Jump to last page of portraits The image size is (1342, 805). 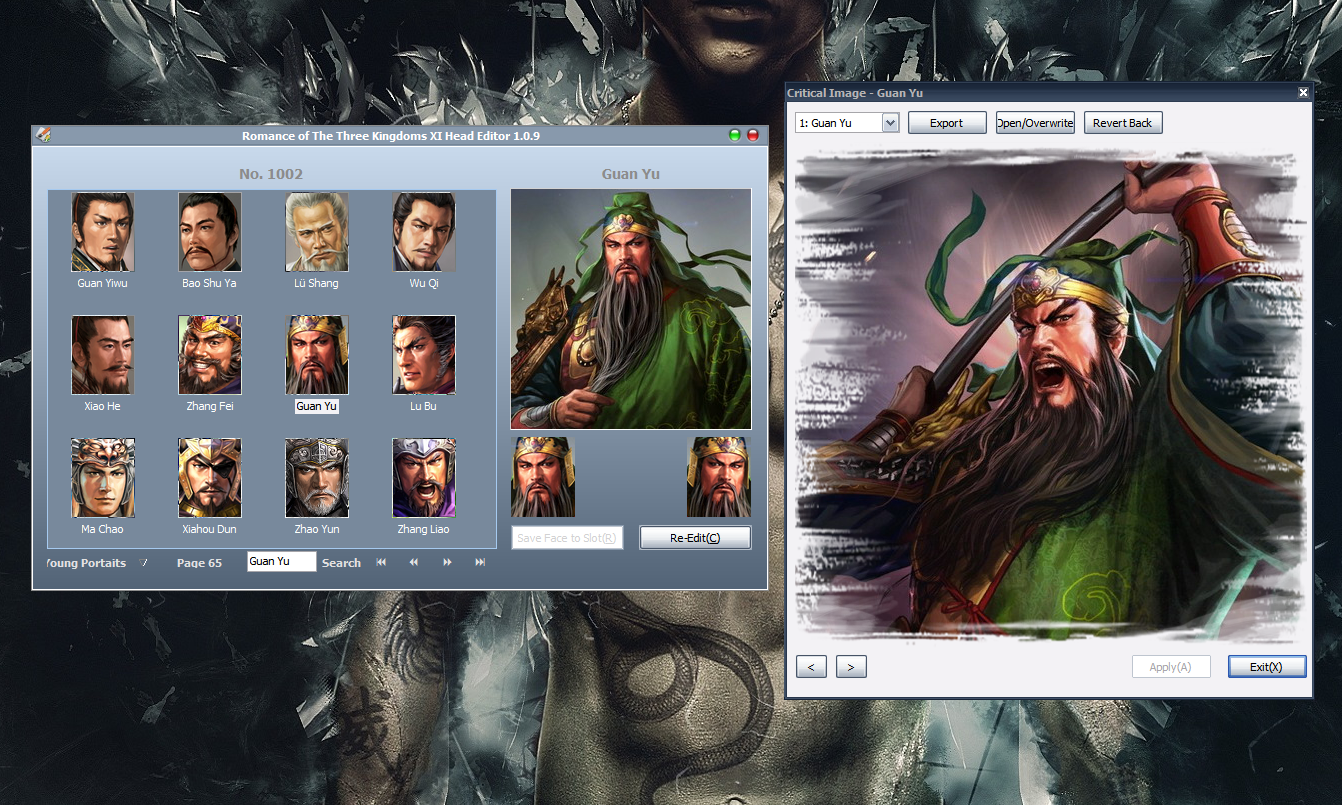(x=480, y=562)
